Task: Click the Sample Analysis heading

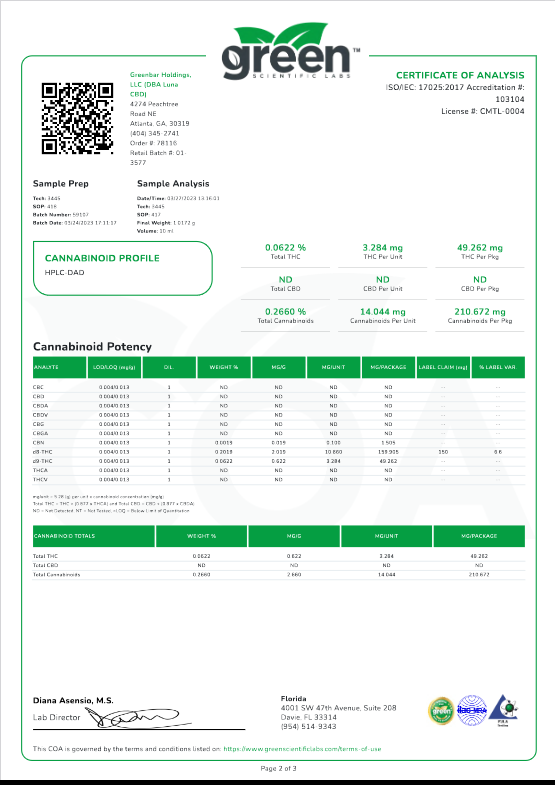Action: click(x=173, y=183)
